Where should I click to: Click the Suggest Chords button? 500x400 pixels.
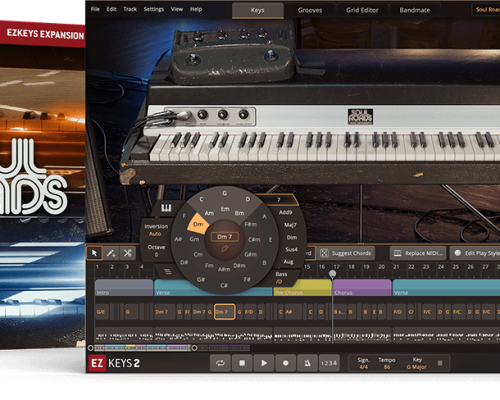(346, 253)
